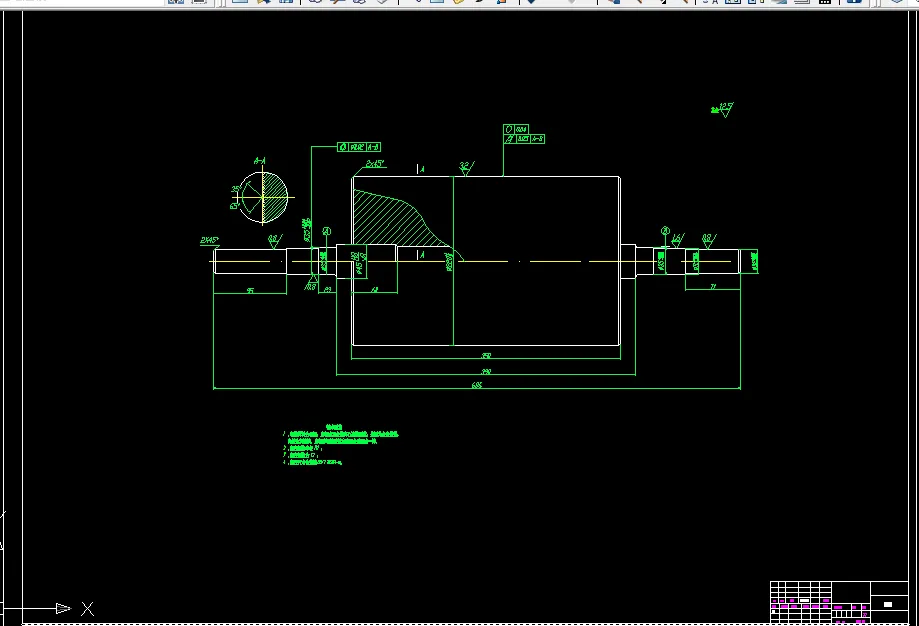The width and height of the screenshot is (919, 626).
Task: Click the hatched circle of section A-A
Action: 263,198
